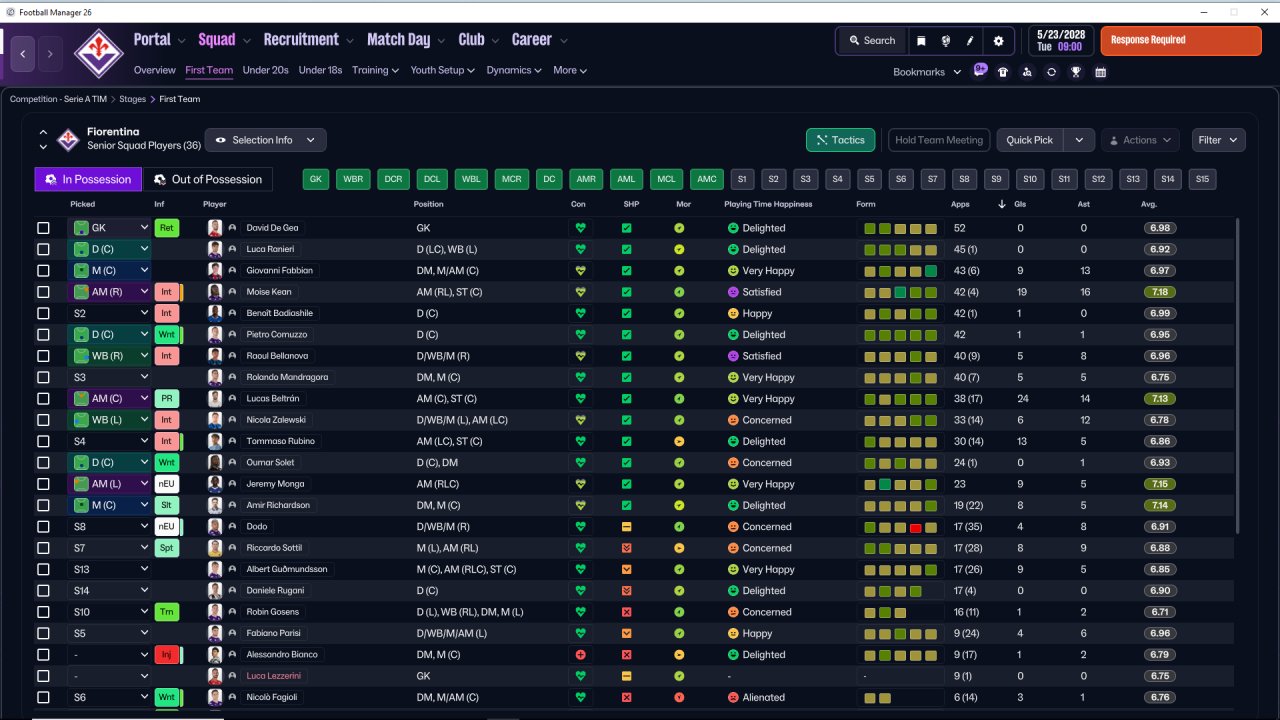Click the Fiorentina club crest in header

pyautogui.click(x=101, y=52)
